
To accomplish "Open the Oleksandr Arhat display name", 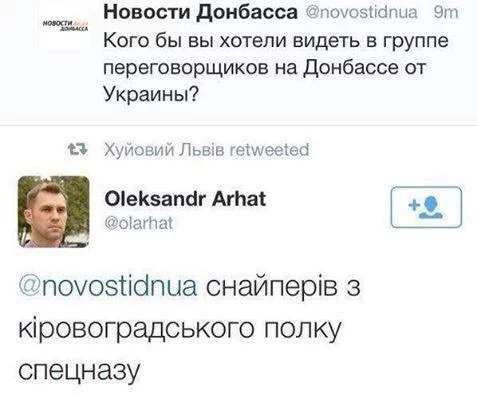I will tap(185, 199).
